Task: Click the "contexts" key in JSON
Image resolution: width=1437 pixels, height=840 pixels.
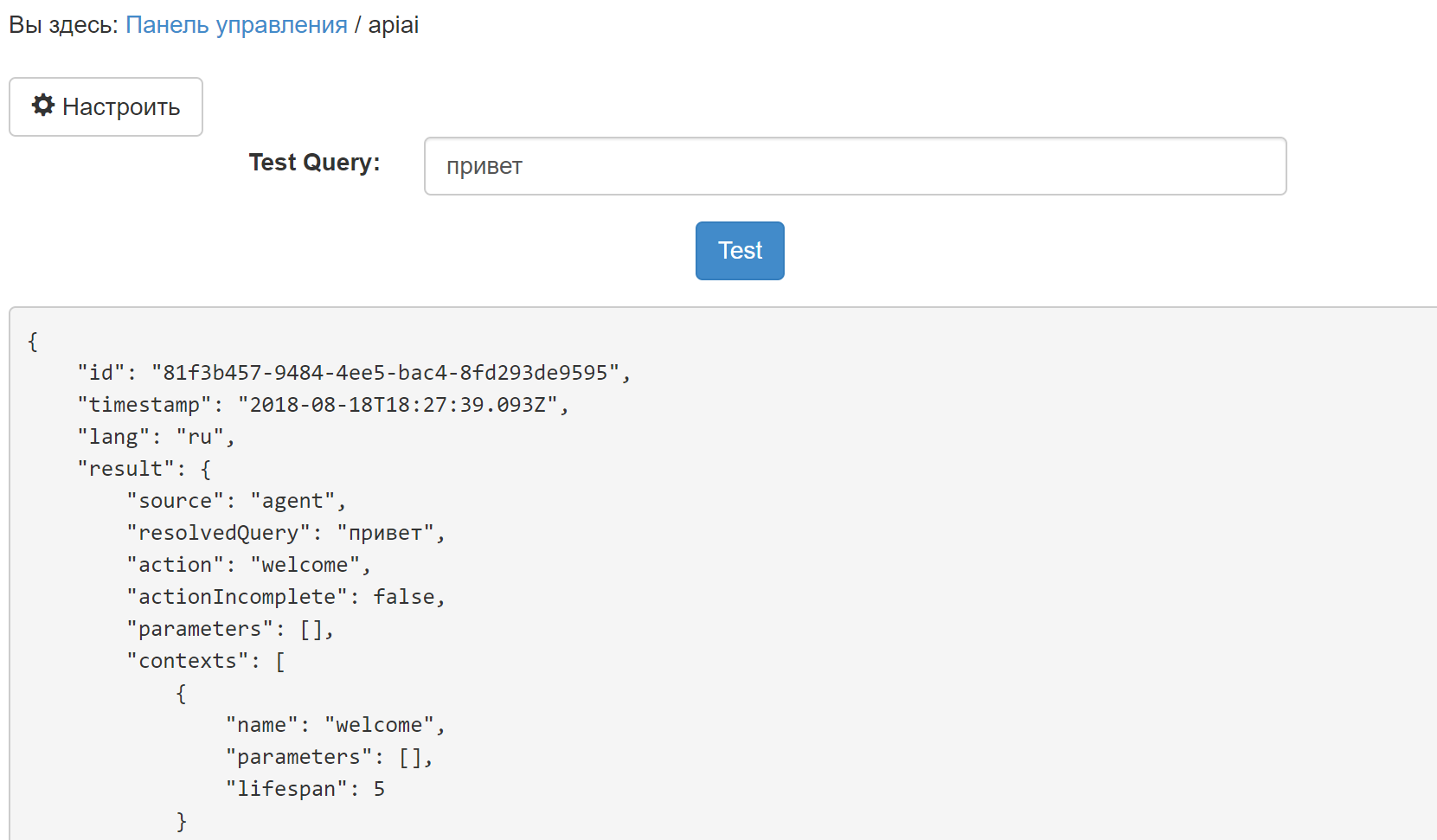Action: tap(188, 661)
